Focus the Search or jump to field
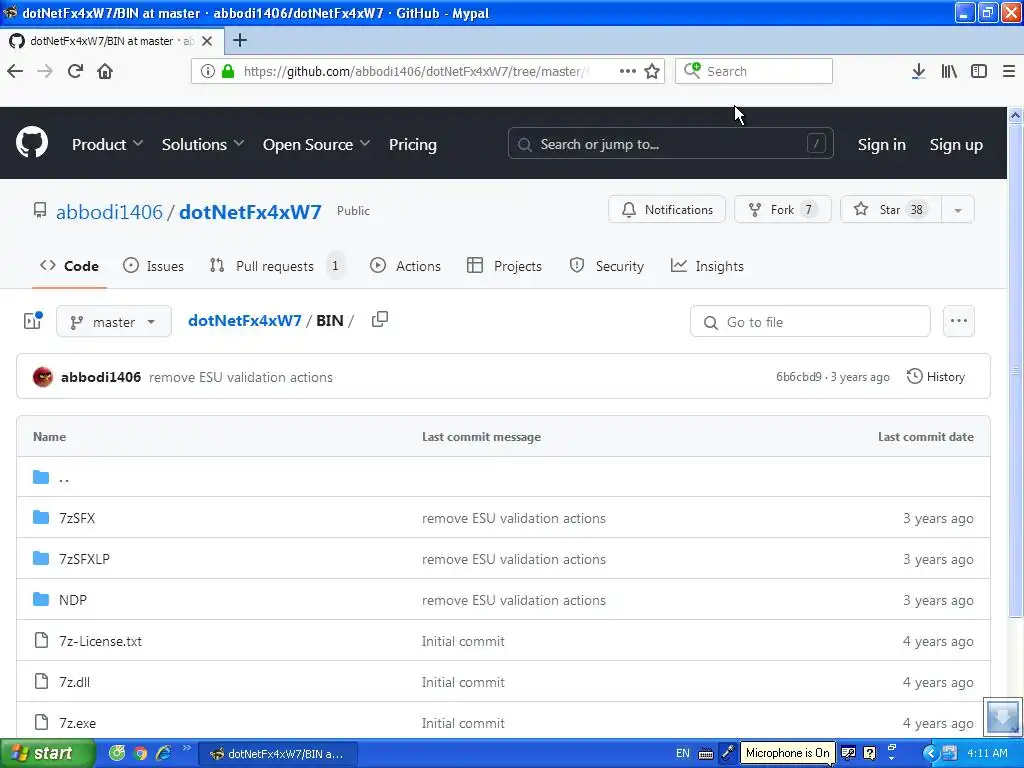1024x768 pixels. click(x=671, y=144)
